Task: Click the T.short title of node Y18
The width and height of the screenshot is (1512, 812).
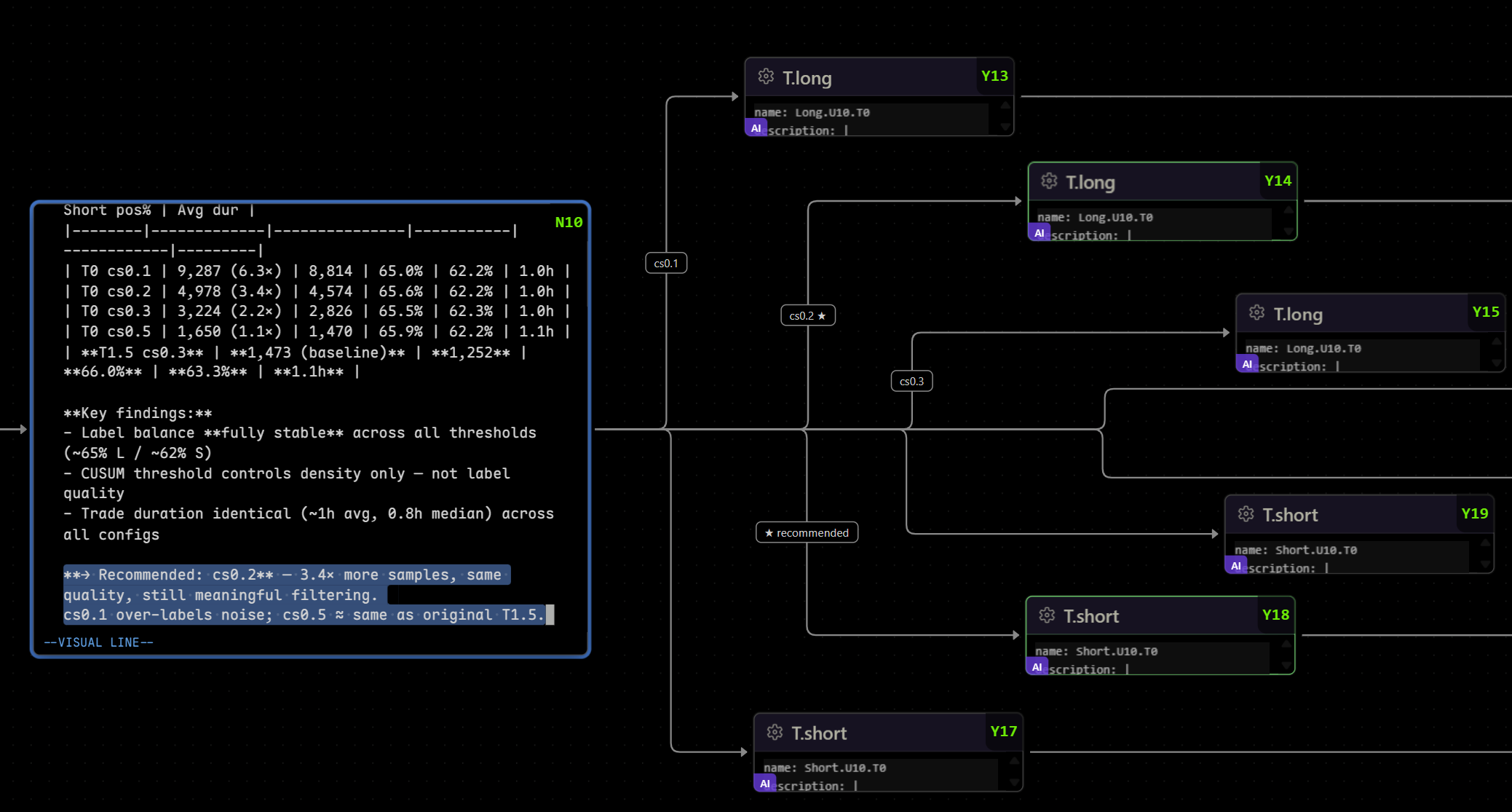Action: tap(1091, 617)
